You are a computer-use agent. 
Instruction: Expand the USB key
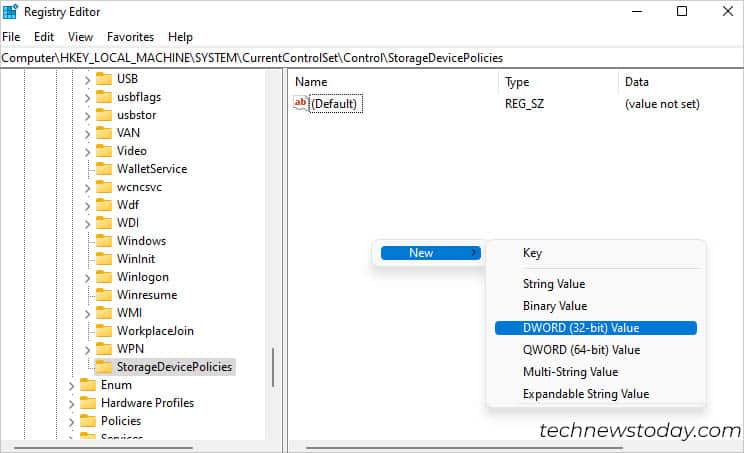87,80
